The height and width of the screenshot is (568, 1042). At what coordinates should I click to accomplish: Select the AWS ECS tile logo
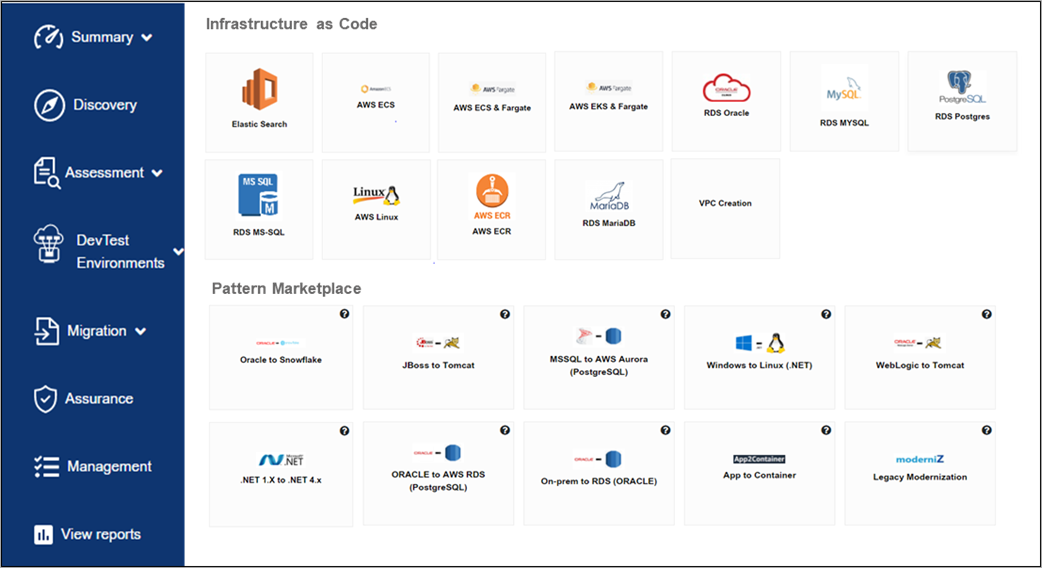point(376,89)
